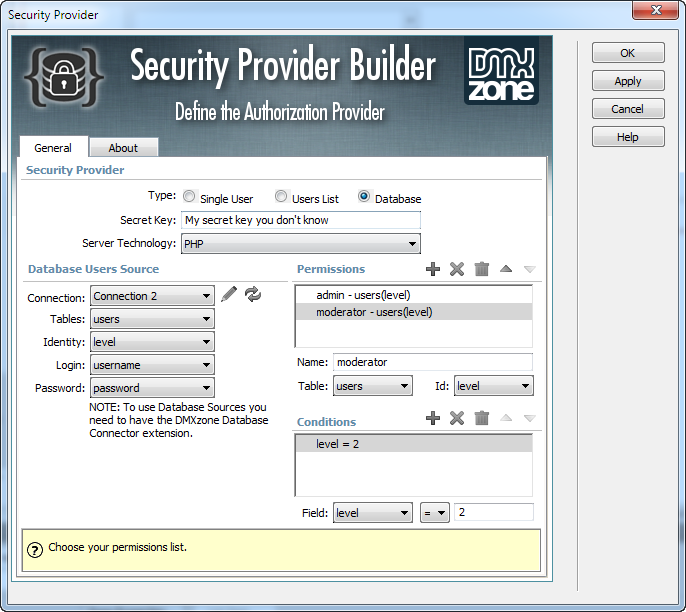The height and width of the screenshot is (612, 686).
Task: Select Database type radio button
Action: pos(364,196)
